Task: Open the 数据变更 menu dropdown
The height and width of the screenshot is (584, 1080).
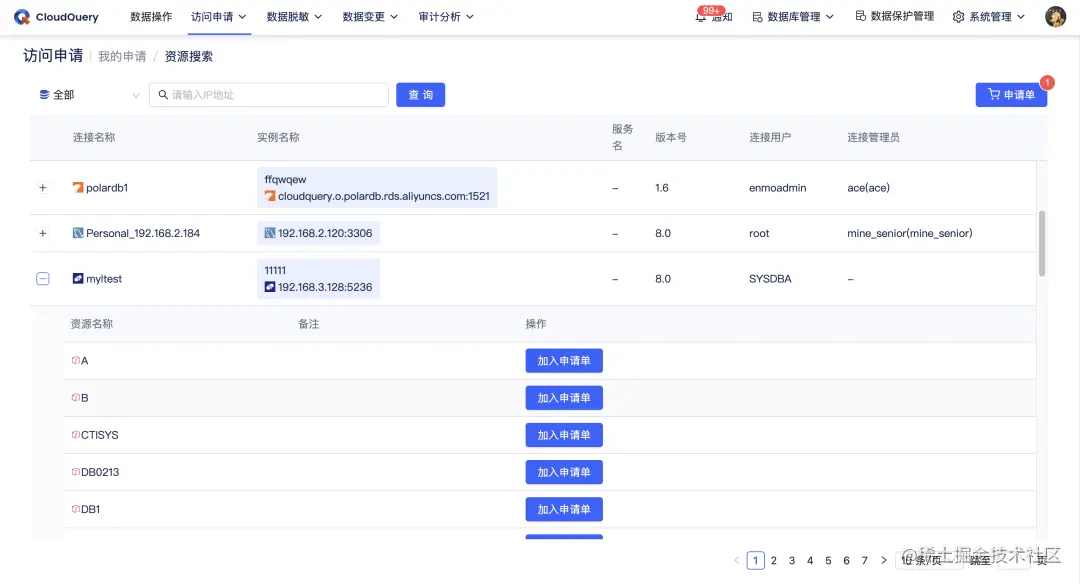Action: (x=370, y=17)
